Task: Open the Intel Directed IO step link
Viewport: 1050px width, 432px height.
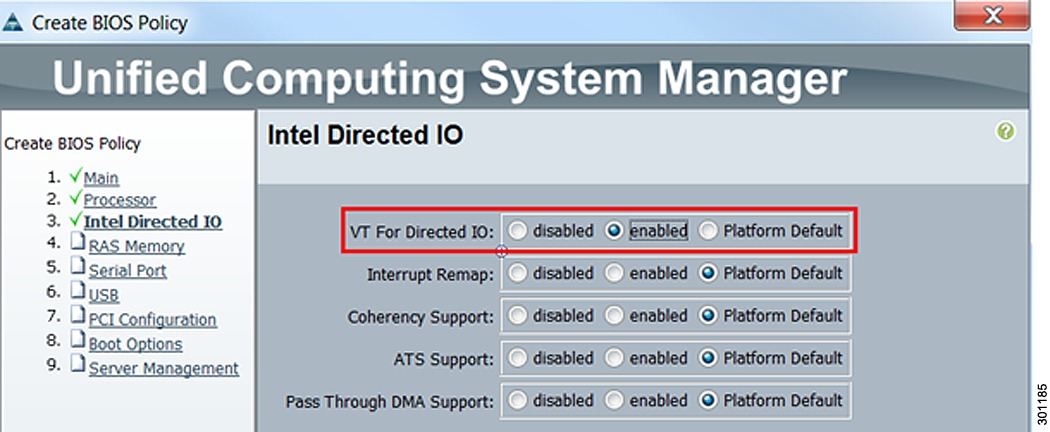Action: 153,222
